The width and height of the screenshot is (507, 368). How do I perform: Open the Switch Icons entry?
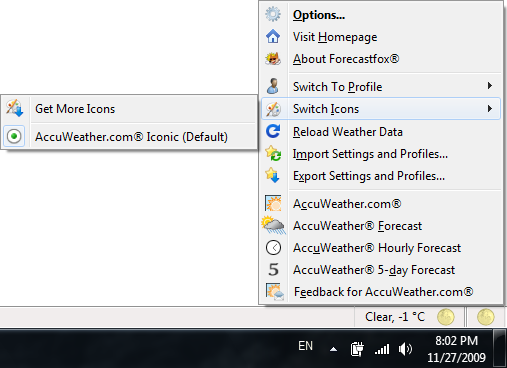click(x=381, y=109)
